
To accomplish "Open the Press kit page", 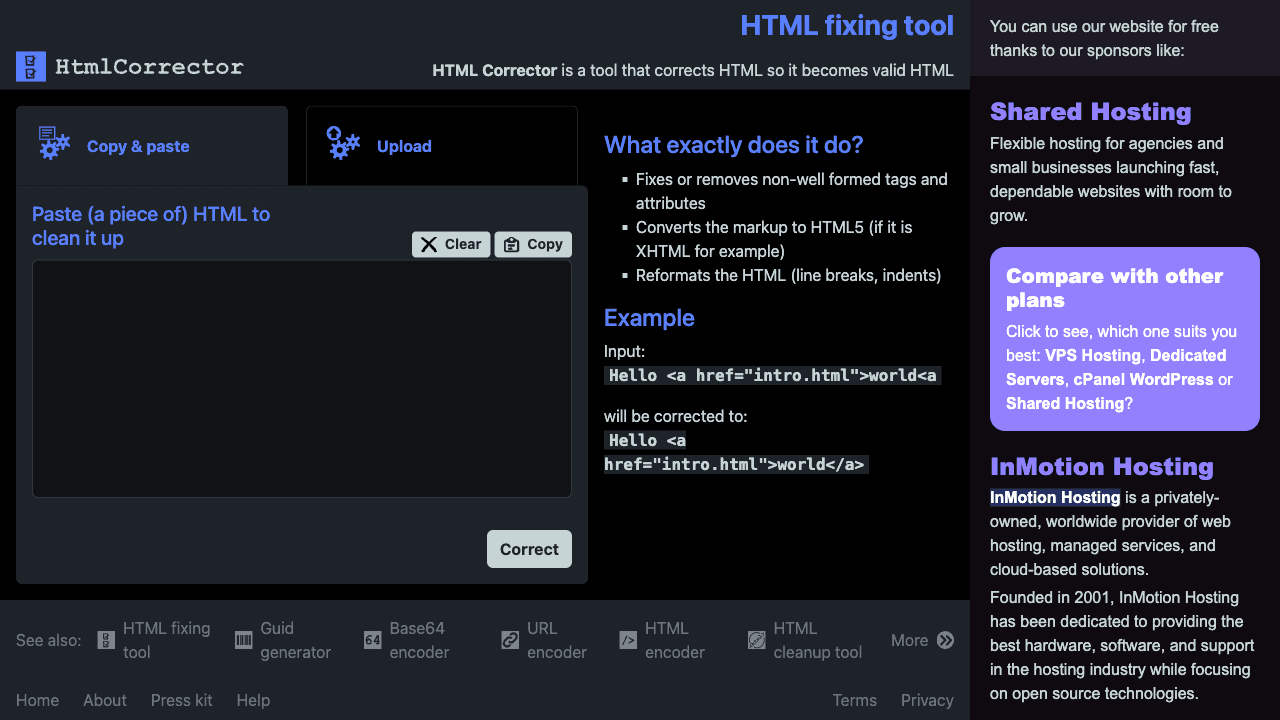I will point(181,700).
